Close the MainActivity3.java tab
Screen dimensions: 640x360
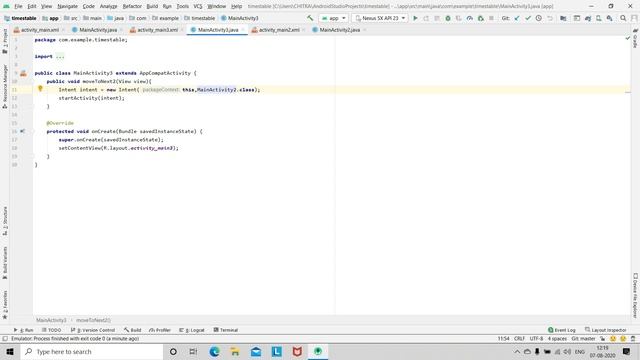[243, 30]
